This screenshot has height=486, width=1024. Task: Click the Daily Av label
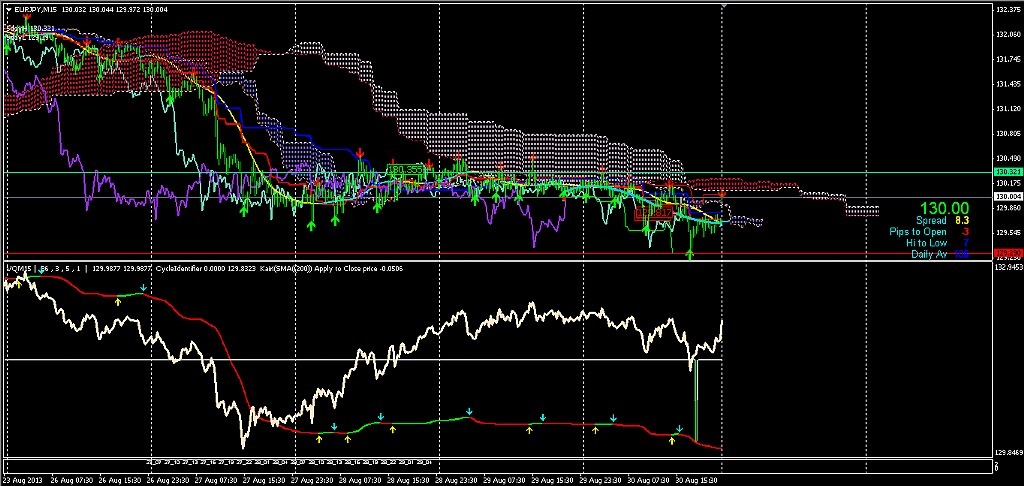pos(929,254)
